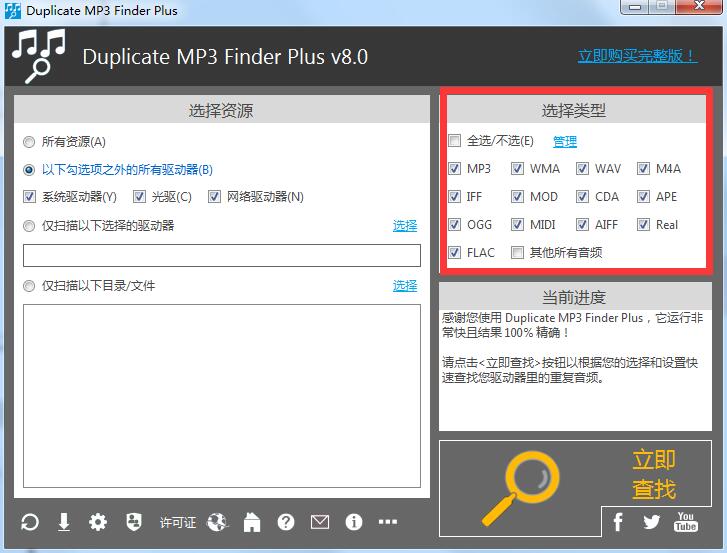Click the title bar application icon

(13, 10)
